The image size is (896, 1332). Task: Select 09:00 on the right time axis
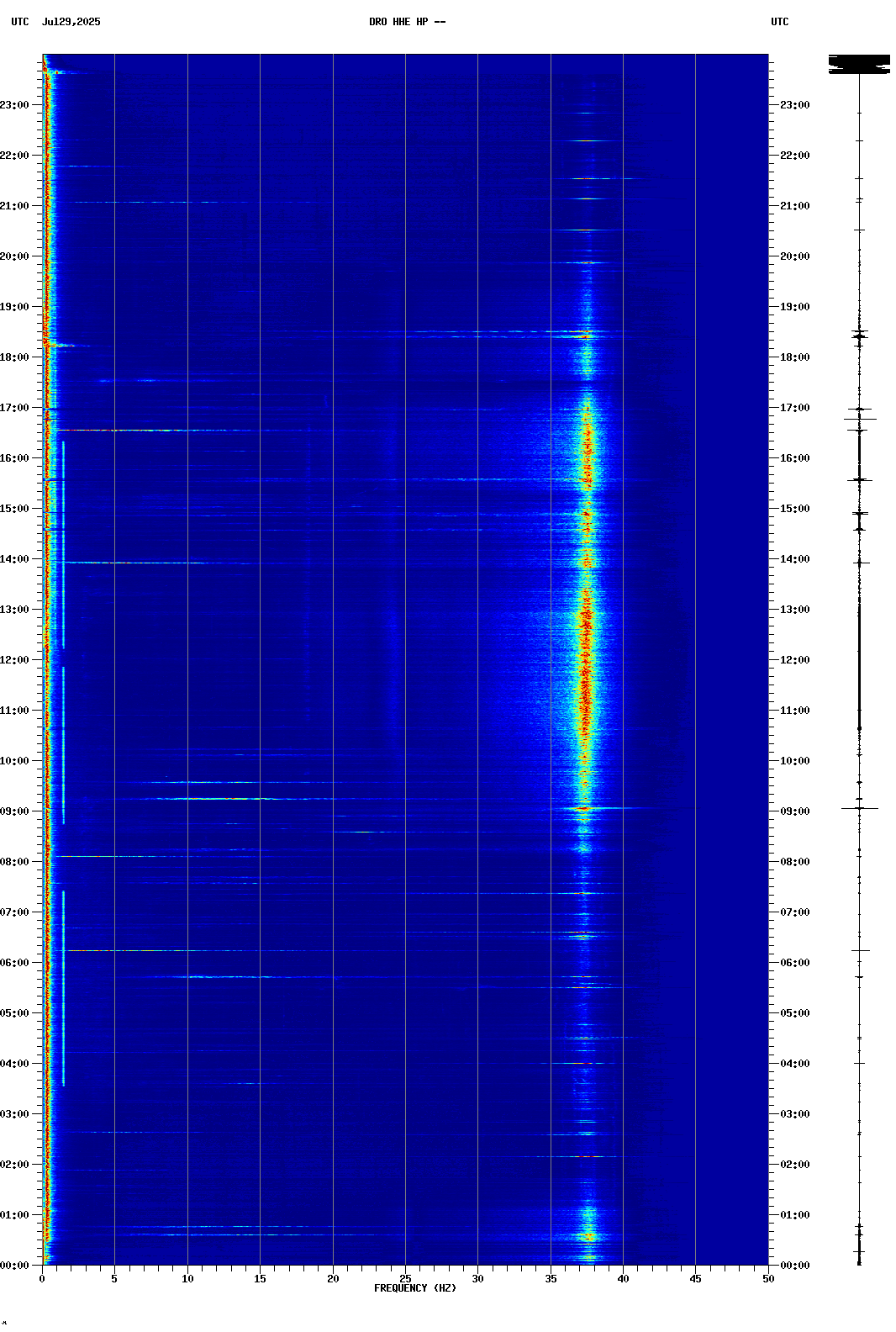click(x=795, y=811)
